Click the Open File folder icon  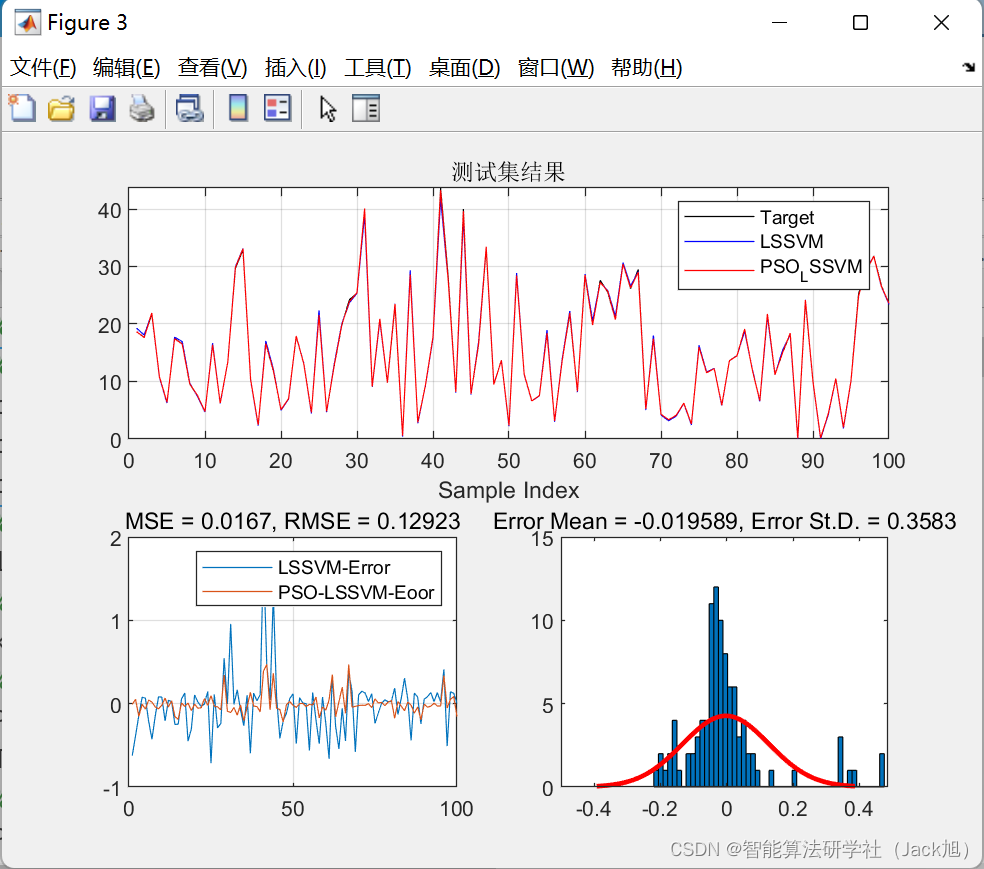62,109
